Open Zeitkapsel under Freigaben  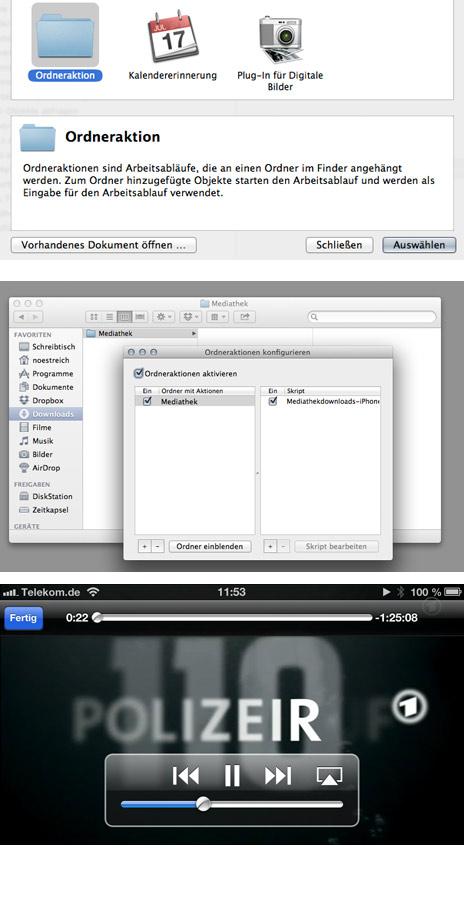pyautogui.click(x=44, y=510)
